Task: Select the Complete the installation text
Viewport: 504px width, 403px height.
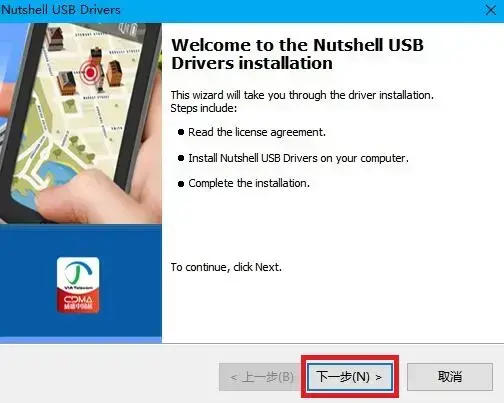Action: click(x=249, y=183)
